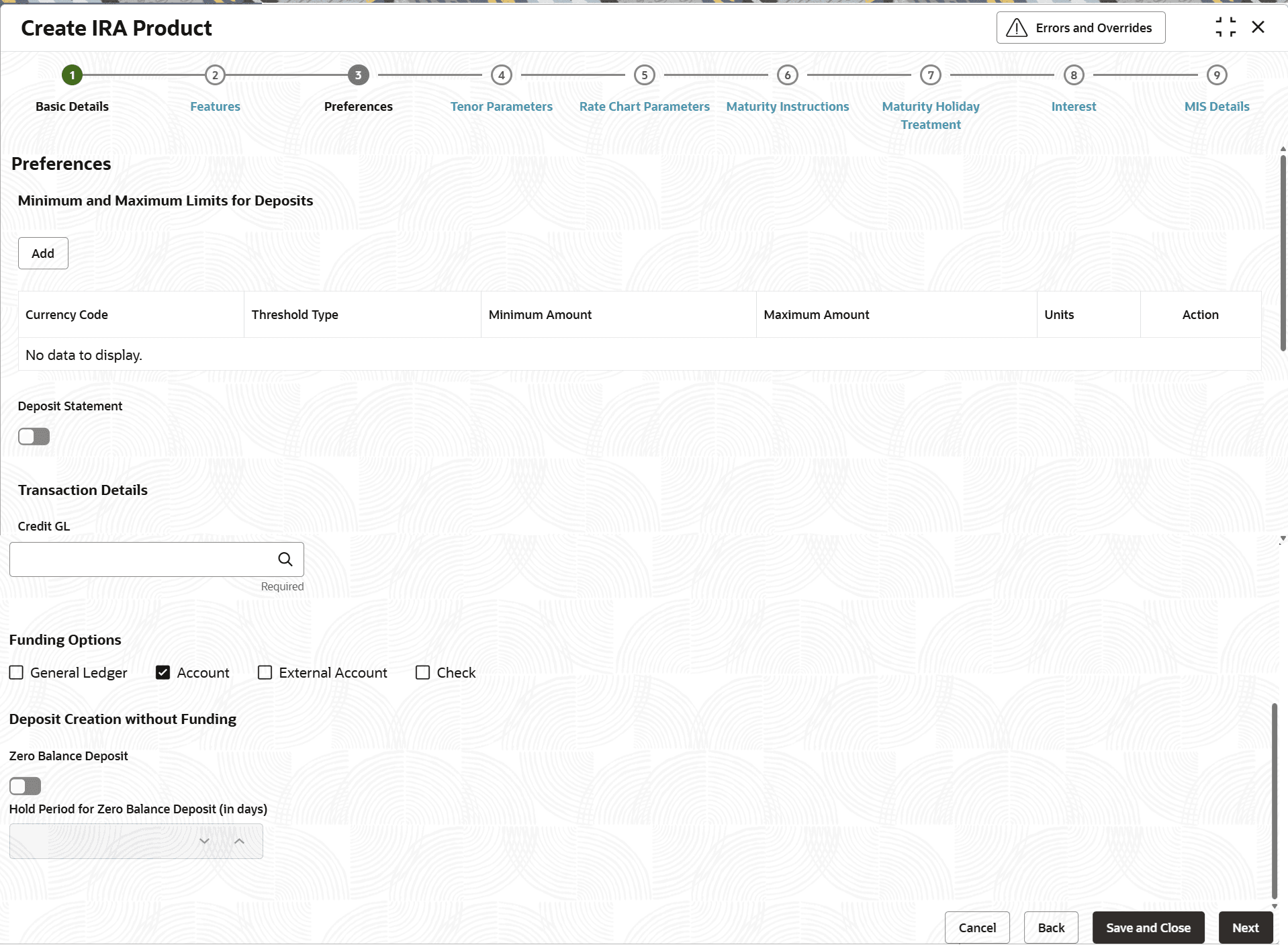Image resolution: width=1288 pixels, height=949 pixels.
Task: Click step 6 circle in the wizard
Action: click(788, 75)
